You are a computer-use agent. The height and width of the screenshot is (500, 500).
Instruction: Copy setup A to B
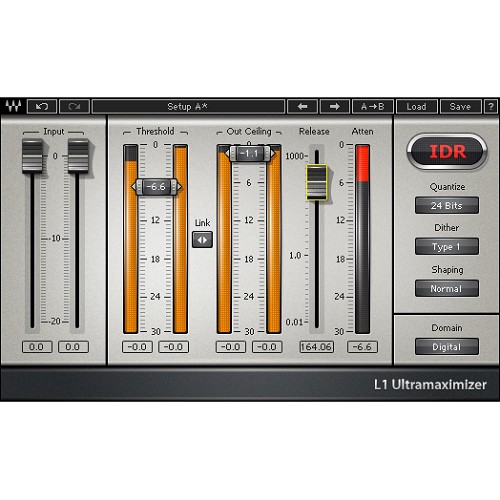[x=373, y=106]
